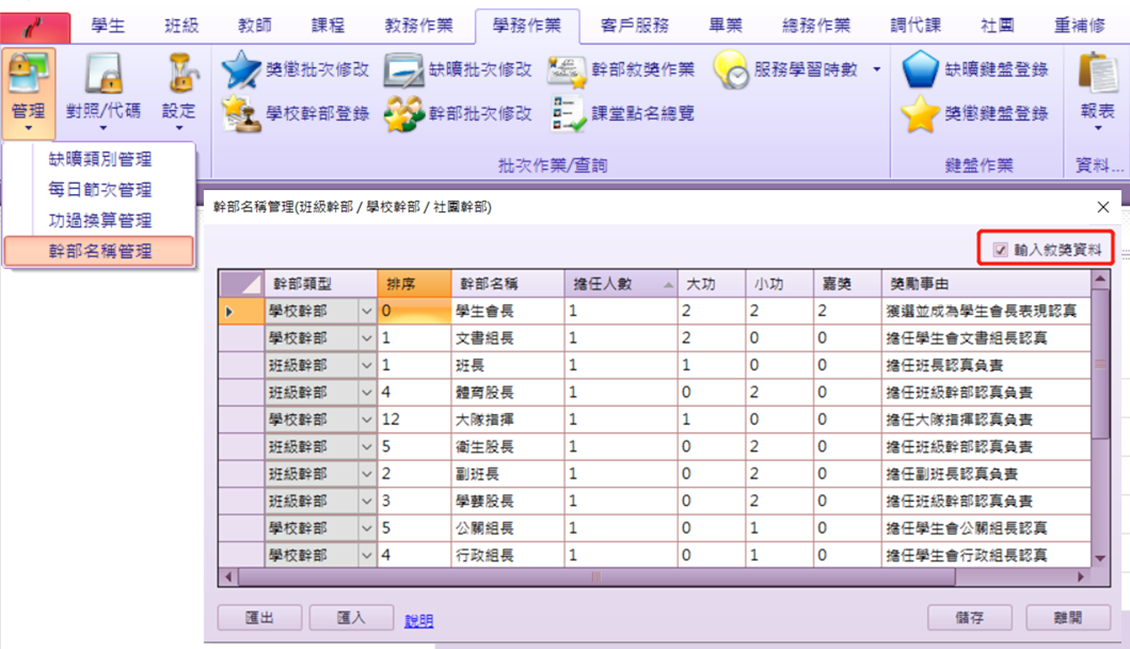Click the 課堂點名總覽 checklist icon

(569, 114)
